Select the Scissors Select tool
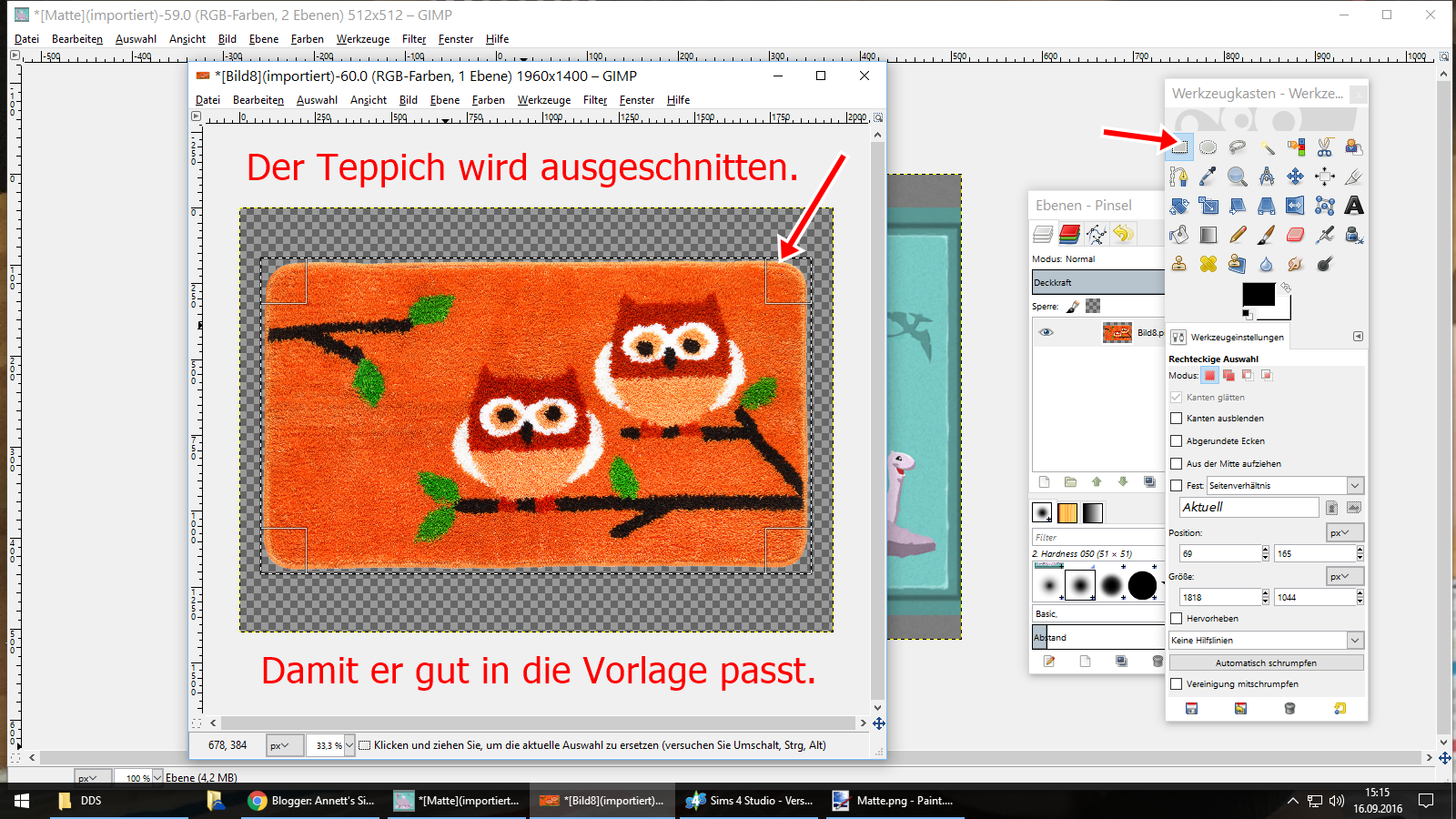The width and height of the screenshot is (1456, 819). click(1325, 147)
